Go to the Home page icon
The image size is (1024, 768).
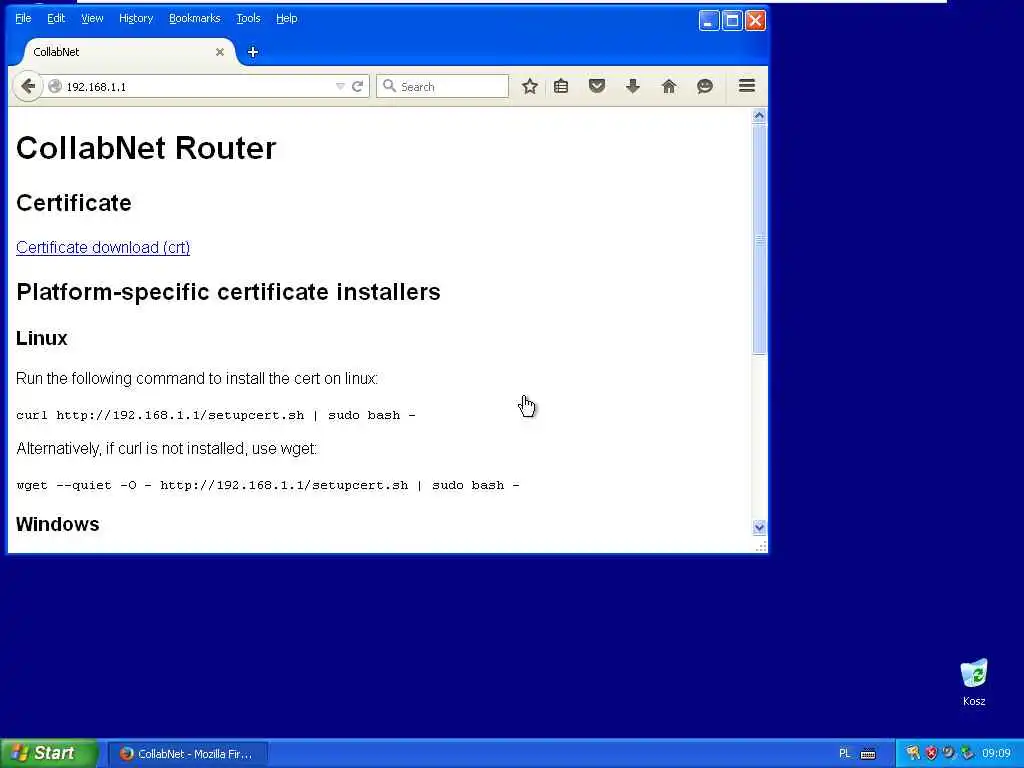click(669, 86)
